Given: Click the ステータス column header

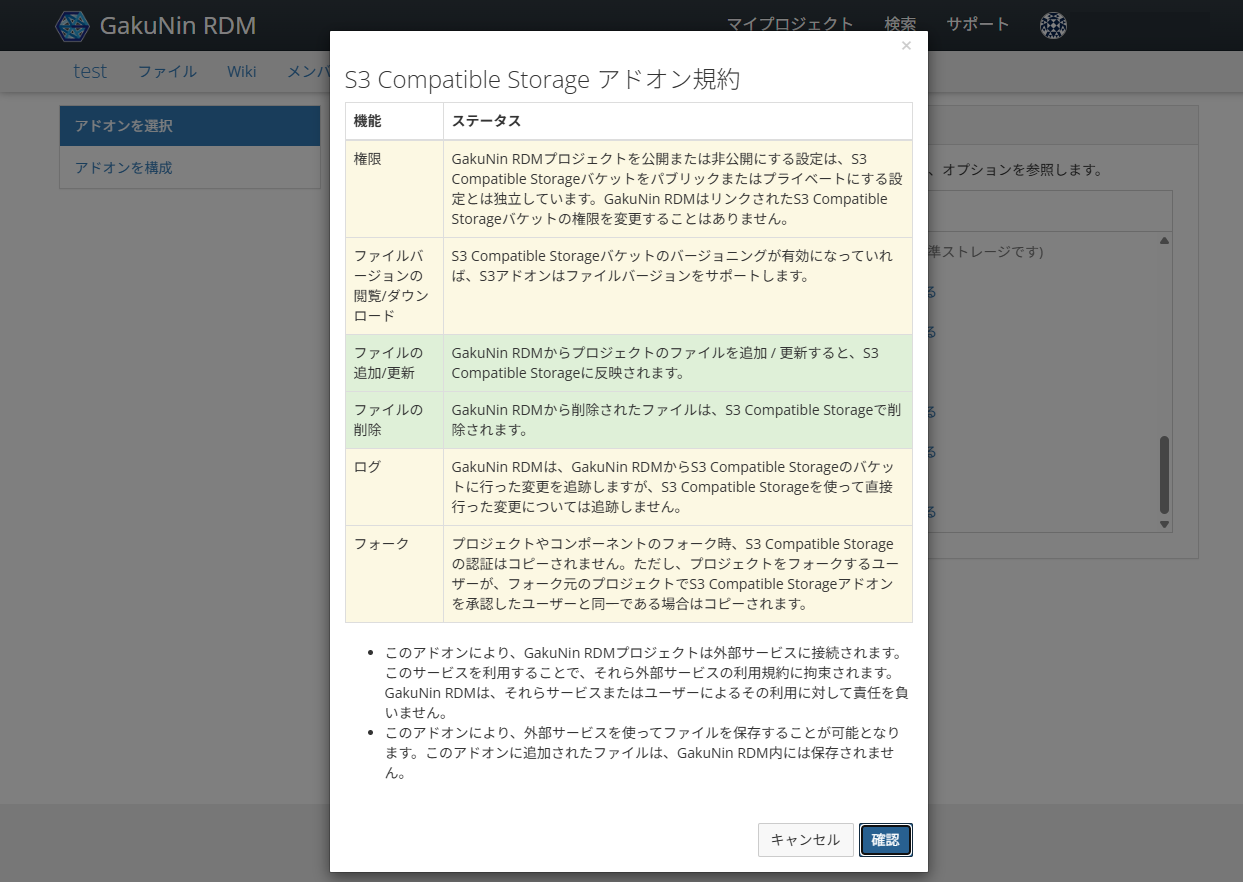Looking at the screenshot, I should [x=486, y=121].
